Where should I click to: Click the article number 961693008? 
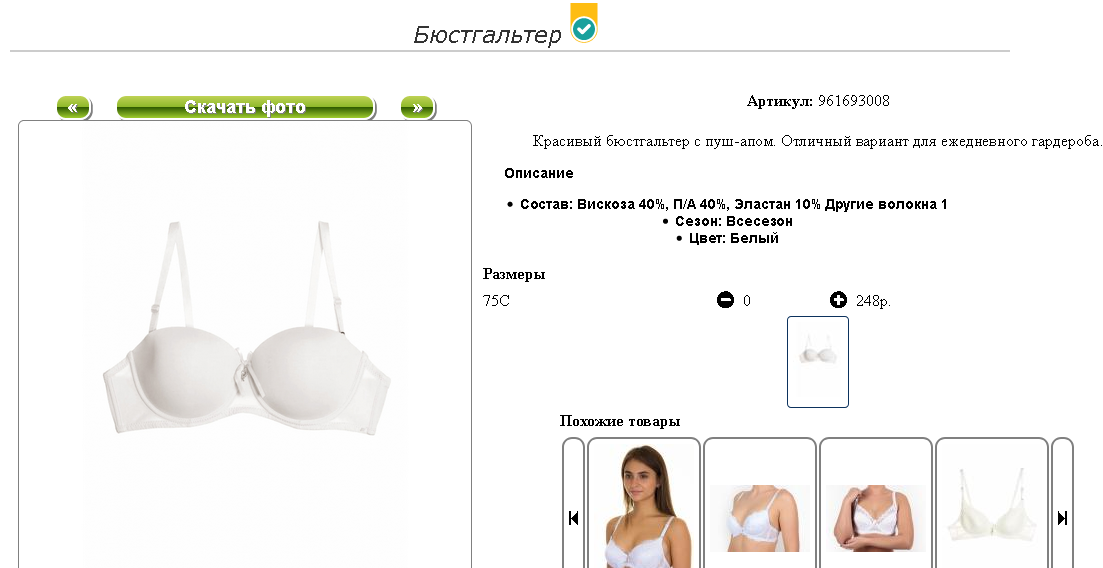853,101
